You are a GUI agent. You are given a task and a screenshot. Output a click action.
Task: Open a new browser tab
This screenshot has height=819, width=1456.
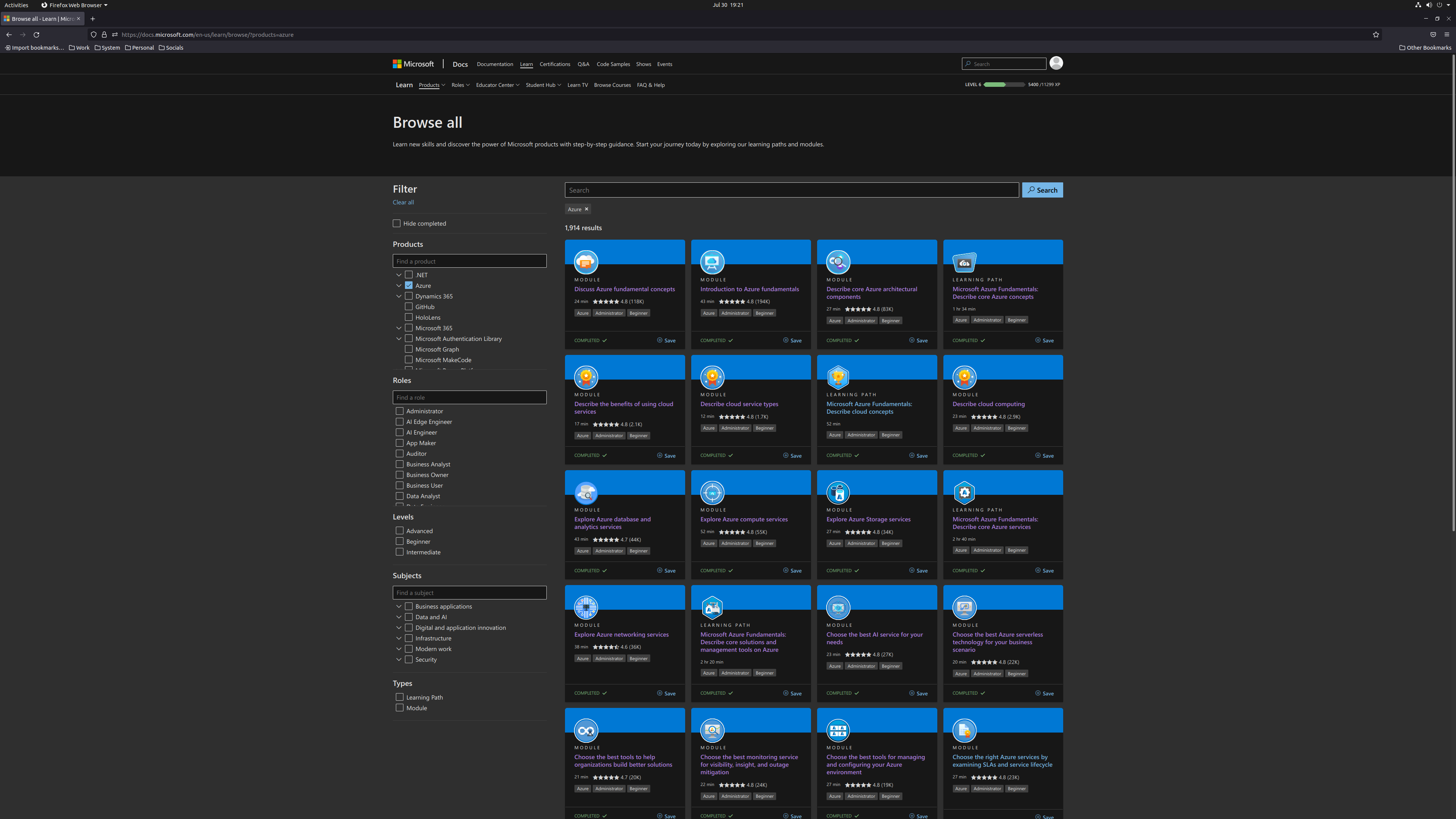click(x=93, y=19)
